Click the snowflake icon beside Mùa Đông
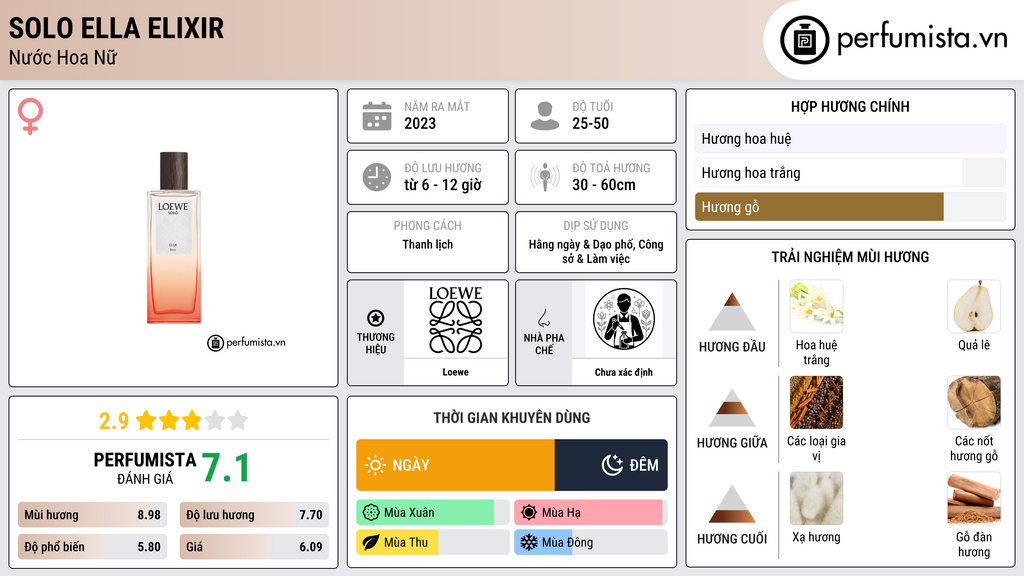1024x576 pixels. [528, 542]
